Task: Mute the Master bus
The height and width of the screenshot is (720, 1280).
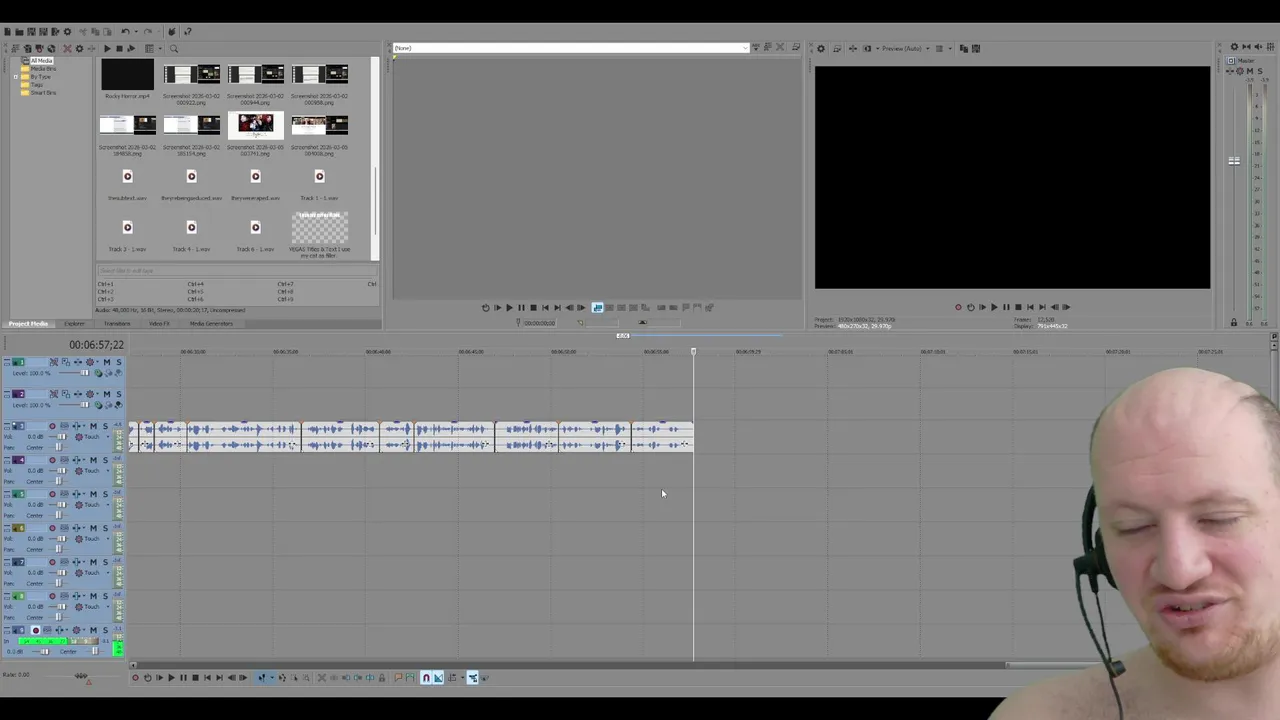Action: point(1250,71)
